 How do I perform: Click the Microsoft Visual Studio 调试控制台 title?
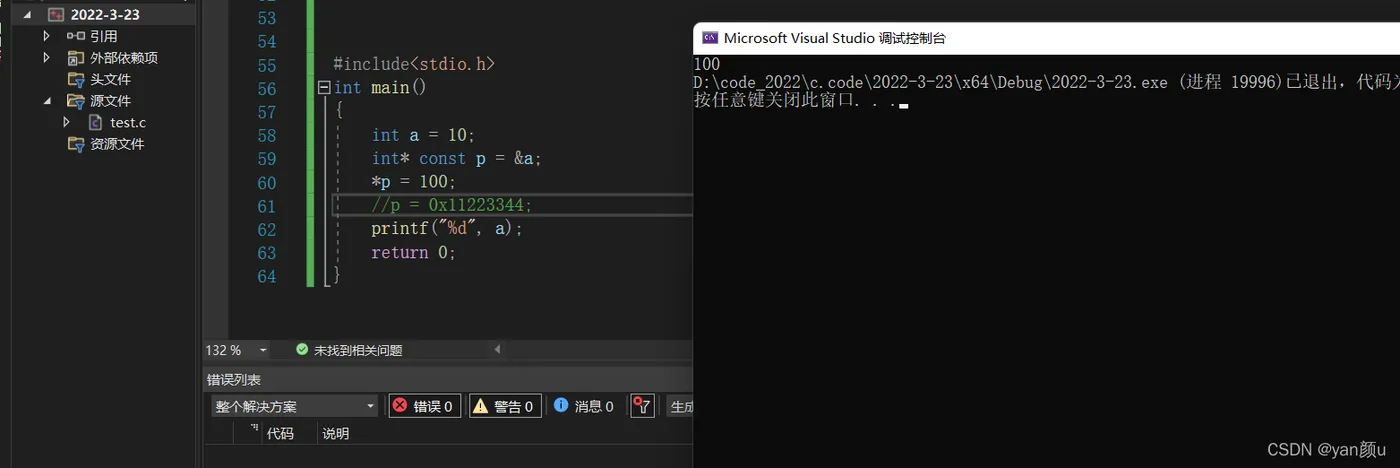coord(834,38)
